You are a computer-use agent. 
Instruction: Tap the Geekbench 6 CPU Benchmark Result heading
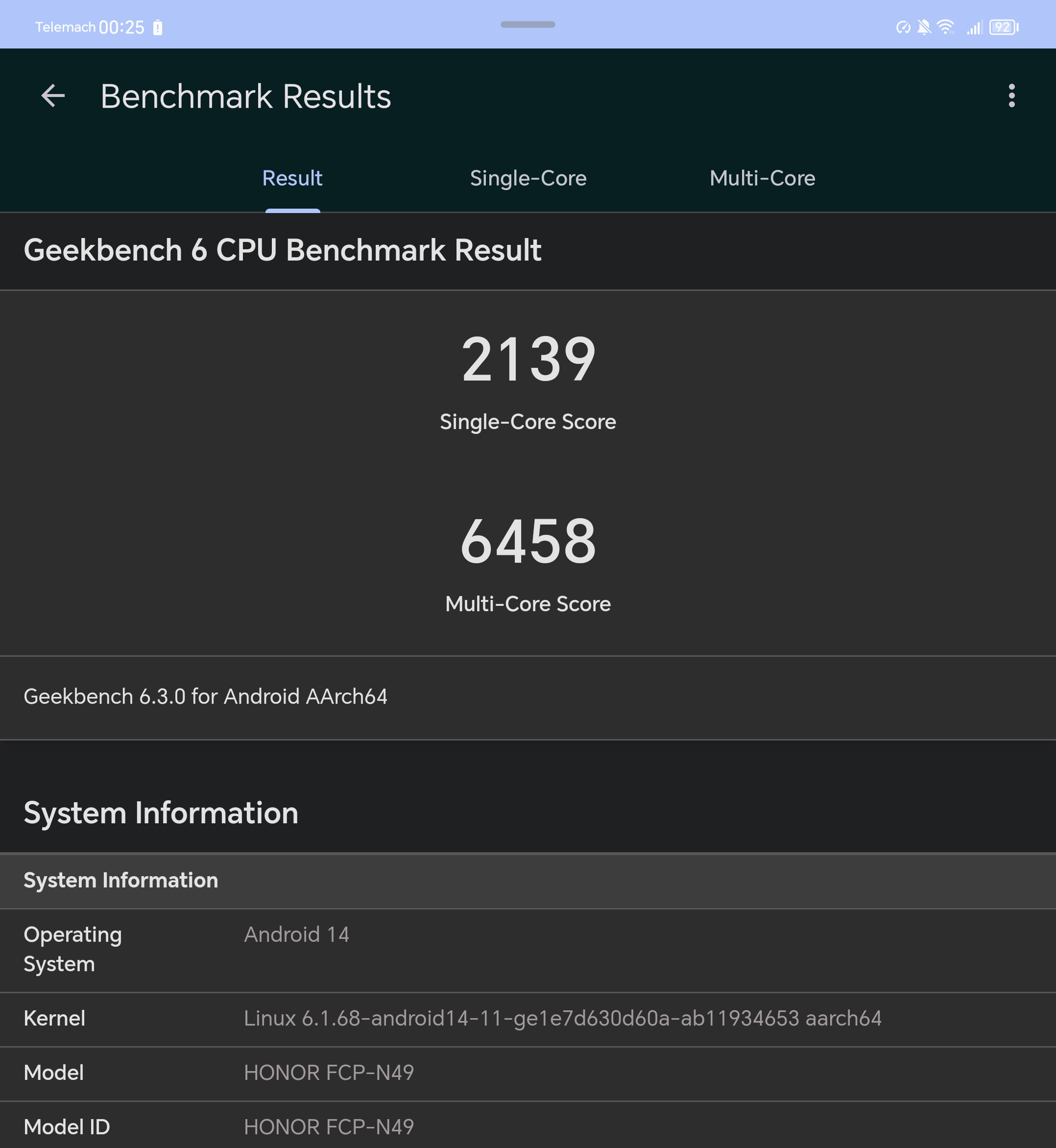click(282, 250)
